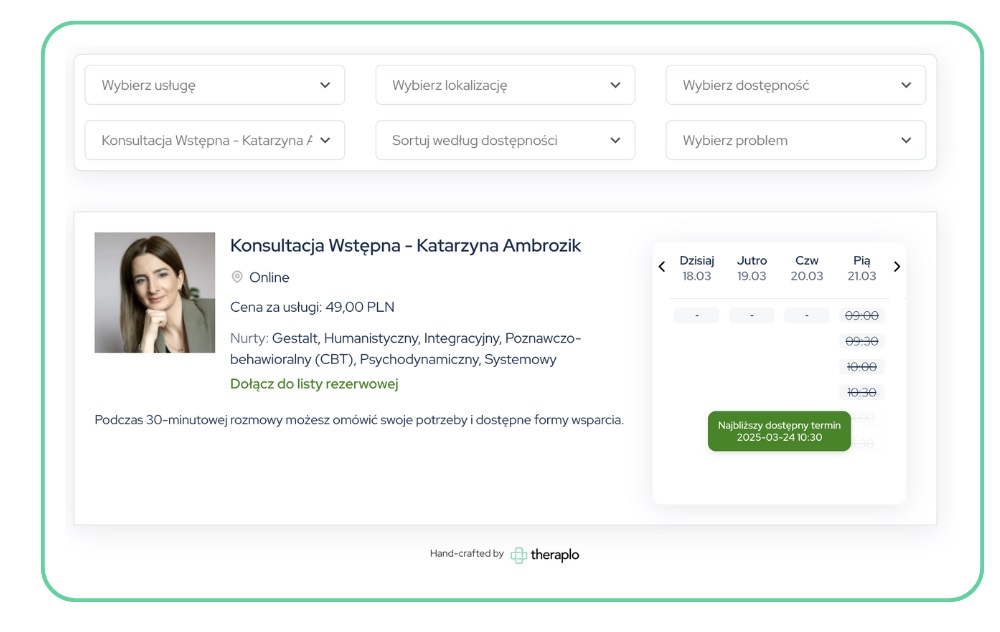Open the "Konsultacja Wstępna - Katarzyna A" filter dropdown

pyautogui.click(x=214, y=140)
